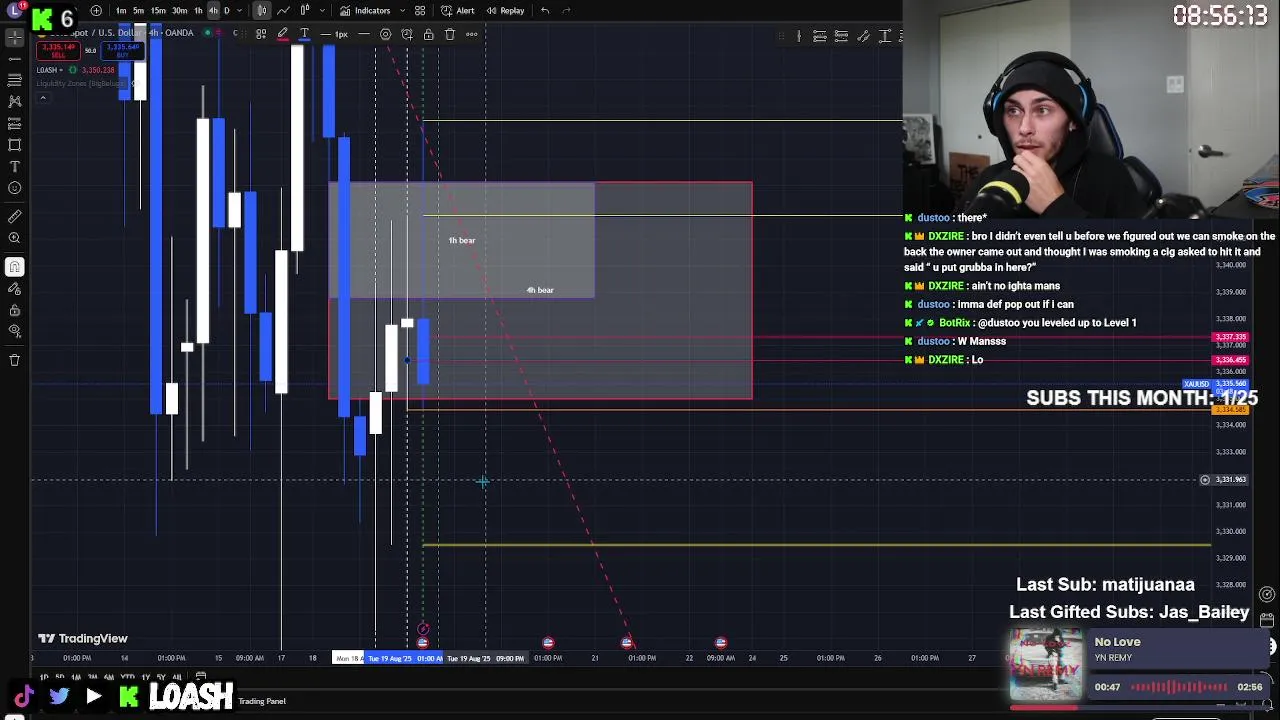Open the emoji icons tool
Image resolution: width=1280 pixels, height=720 pixels.
click(14, 188)
